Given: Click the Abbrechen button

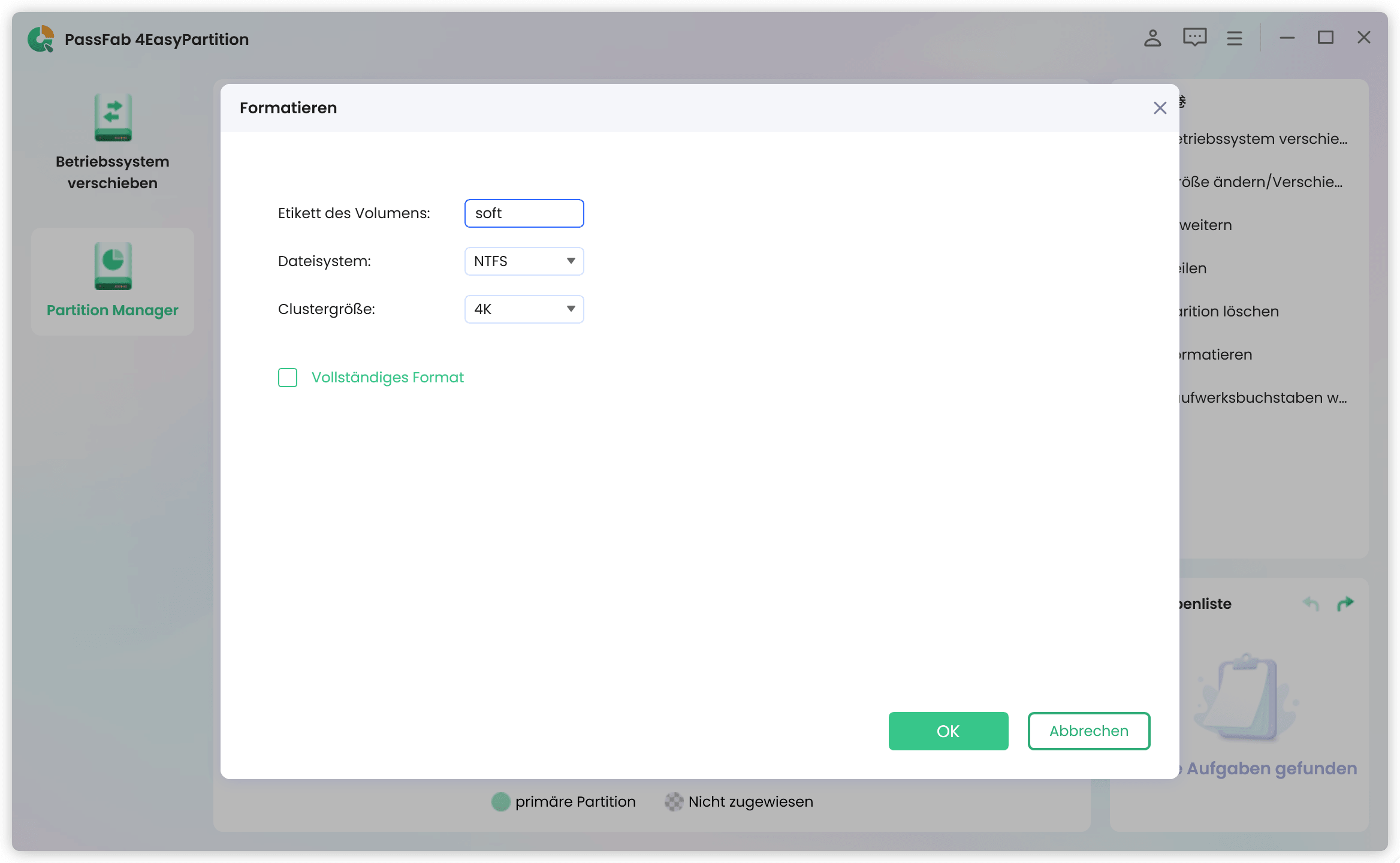Looking at the screenshot, I should click(1088, 731).
